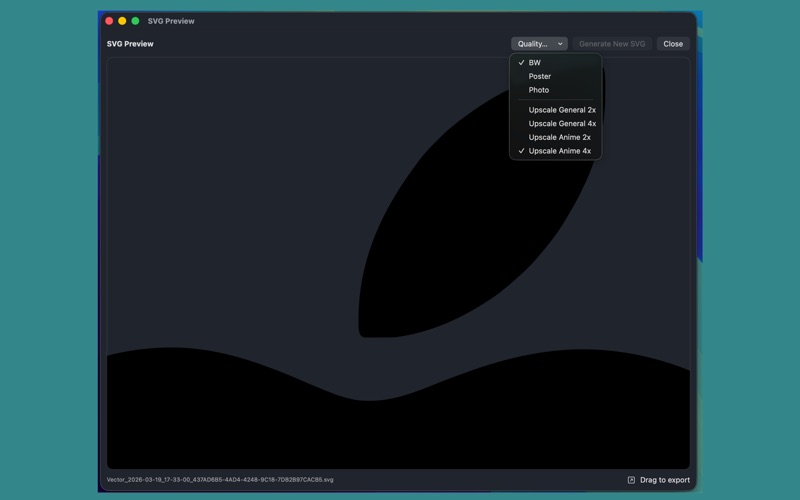Click the SVG Preview heading text
Screen dimensions: 800x500
(130, 44)
